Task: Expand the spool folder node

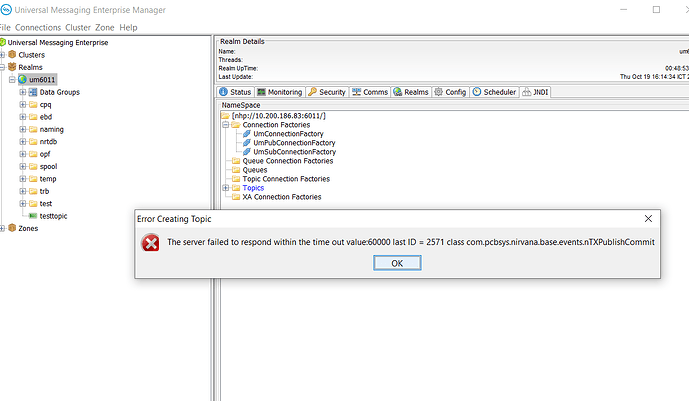Action: (22, 166)
